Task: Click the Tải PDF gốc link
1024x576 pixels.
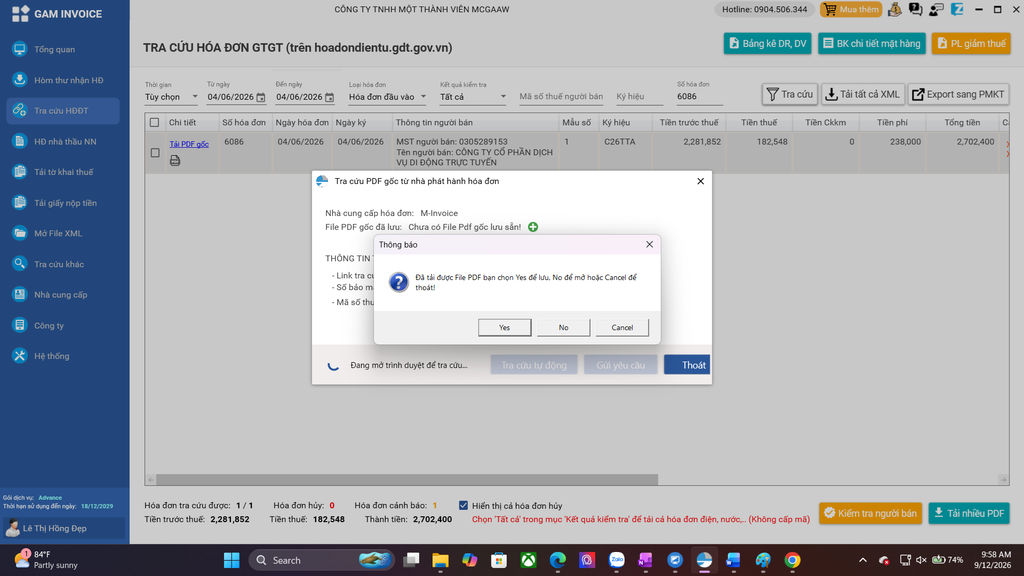Action: click(189, 144)
